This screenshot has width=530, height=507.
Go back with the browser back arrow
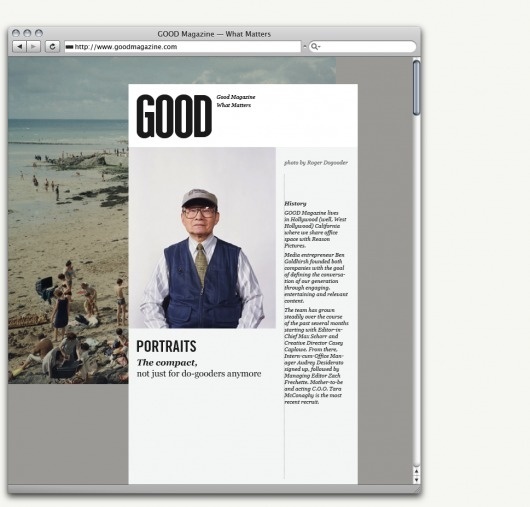click(20, 46)
